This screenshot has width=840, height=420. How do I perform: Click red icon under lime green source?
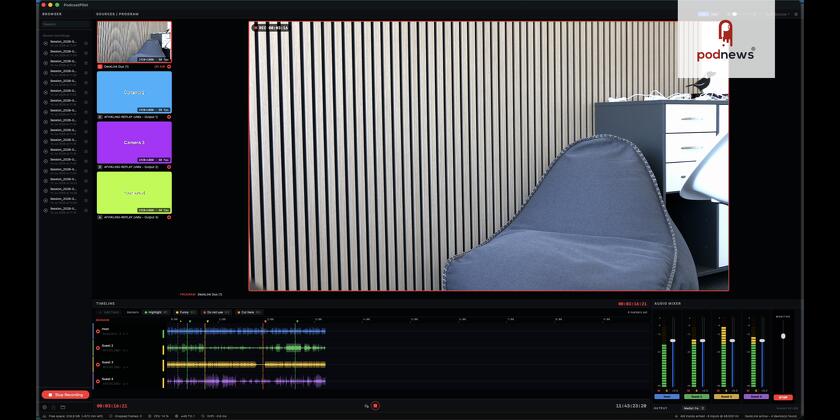pyautogui.click(x=169, y=218)
